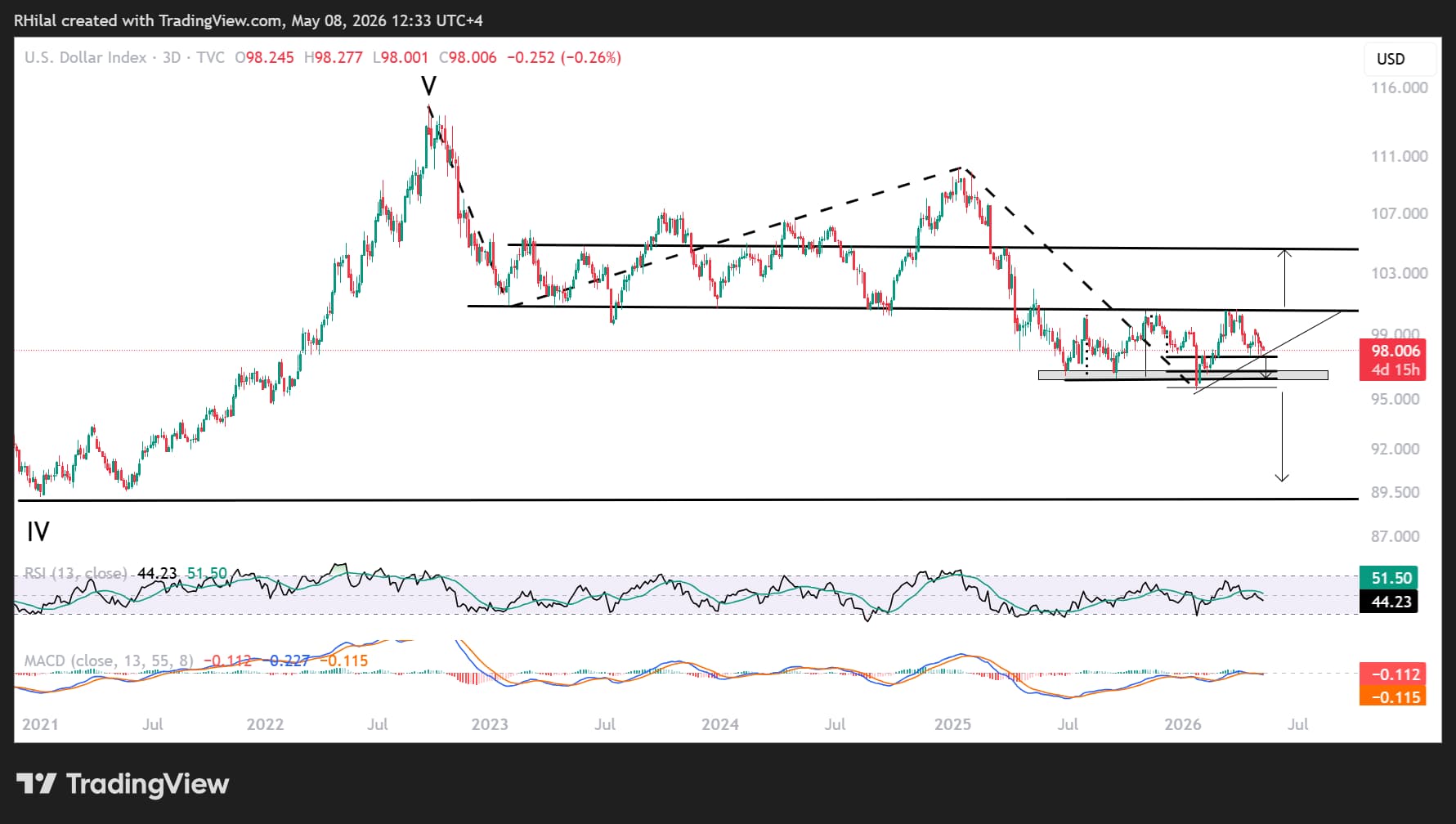Screen dimensions: 1456x824
Task: Click the 116.000 price scale label
Action: tap(1400, 87)
